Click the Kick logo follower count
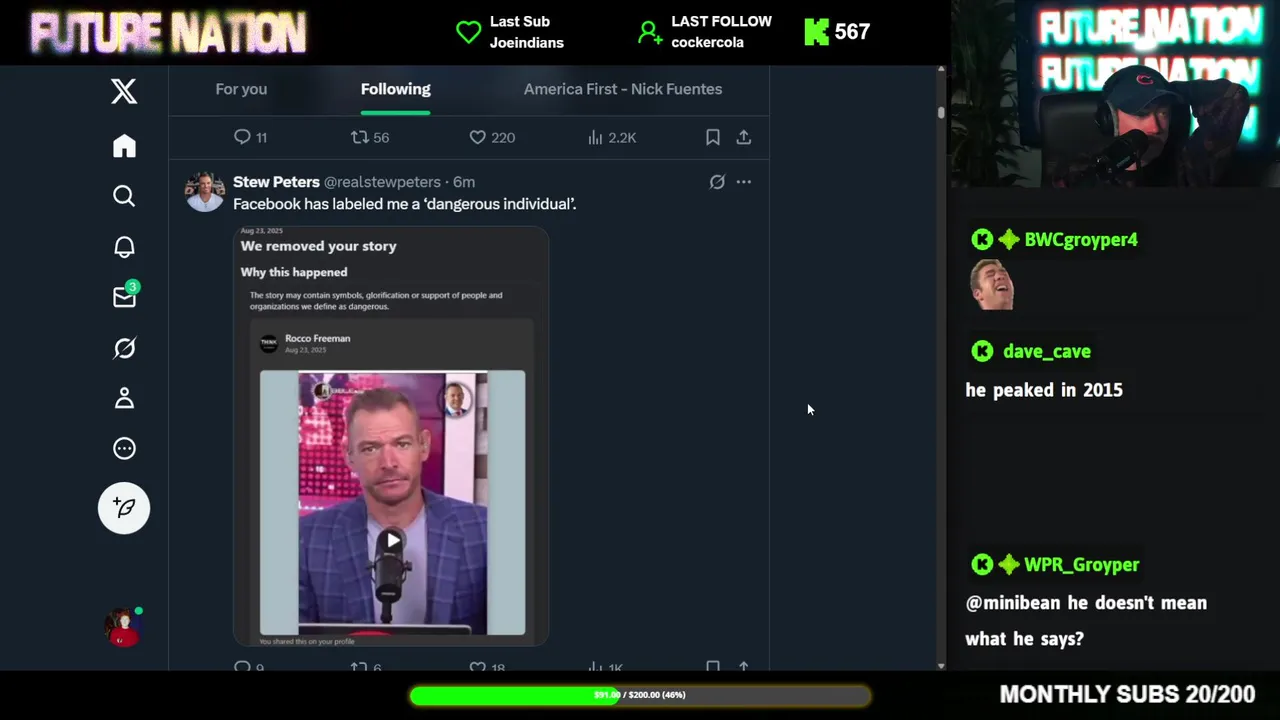This screenshot has height=720, width=1280. (x=837, y=32)
